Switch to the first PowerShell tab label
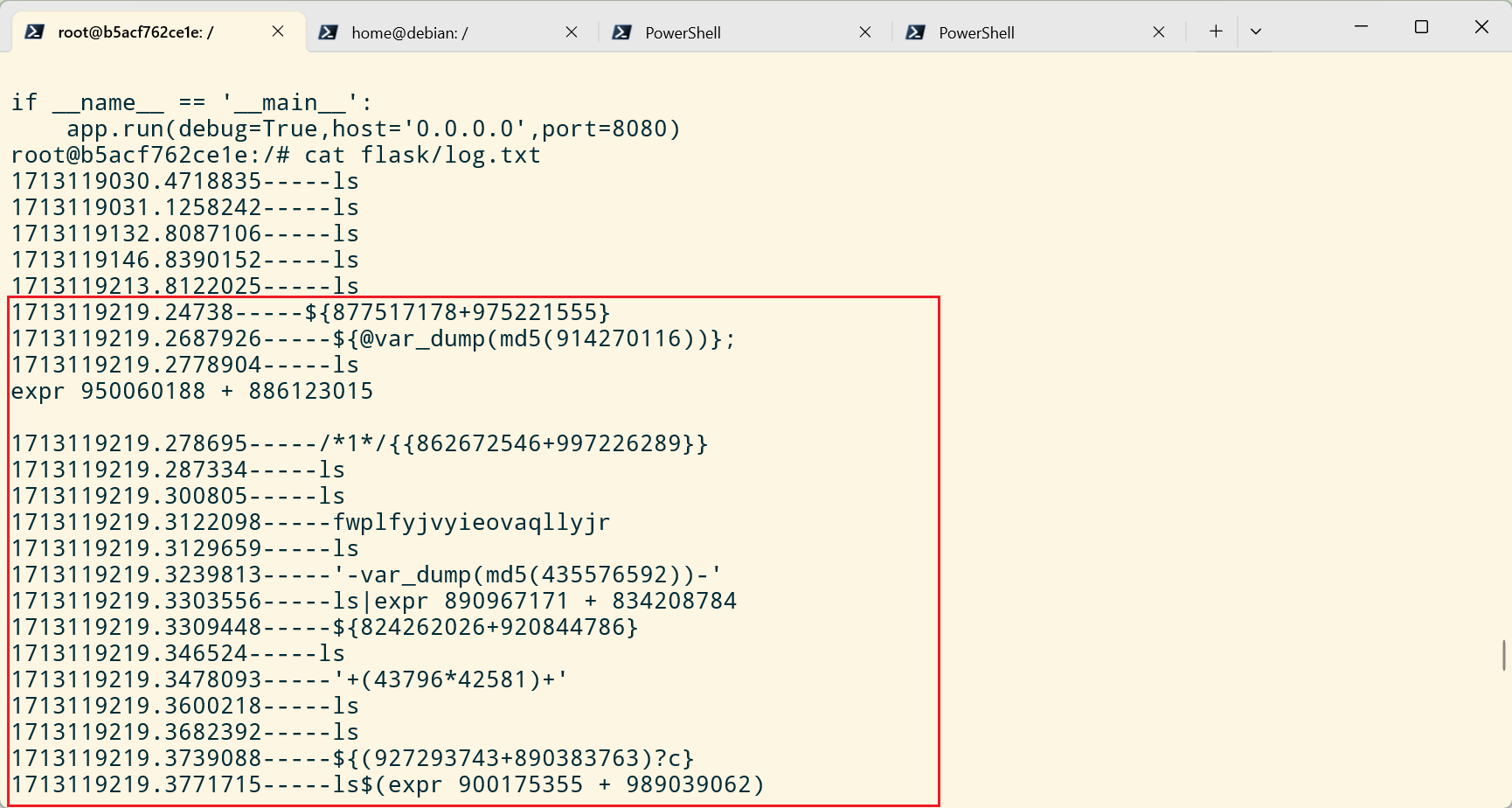 tap(683, 33)
